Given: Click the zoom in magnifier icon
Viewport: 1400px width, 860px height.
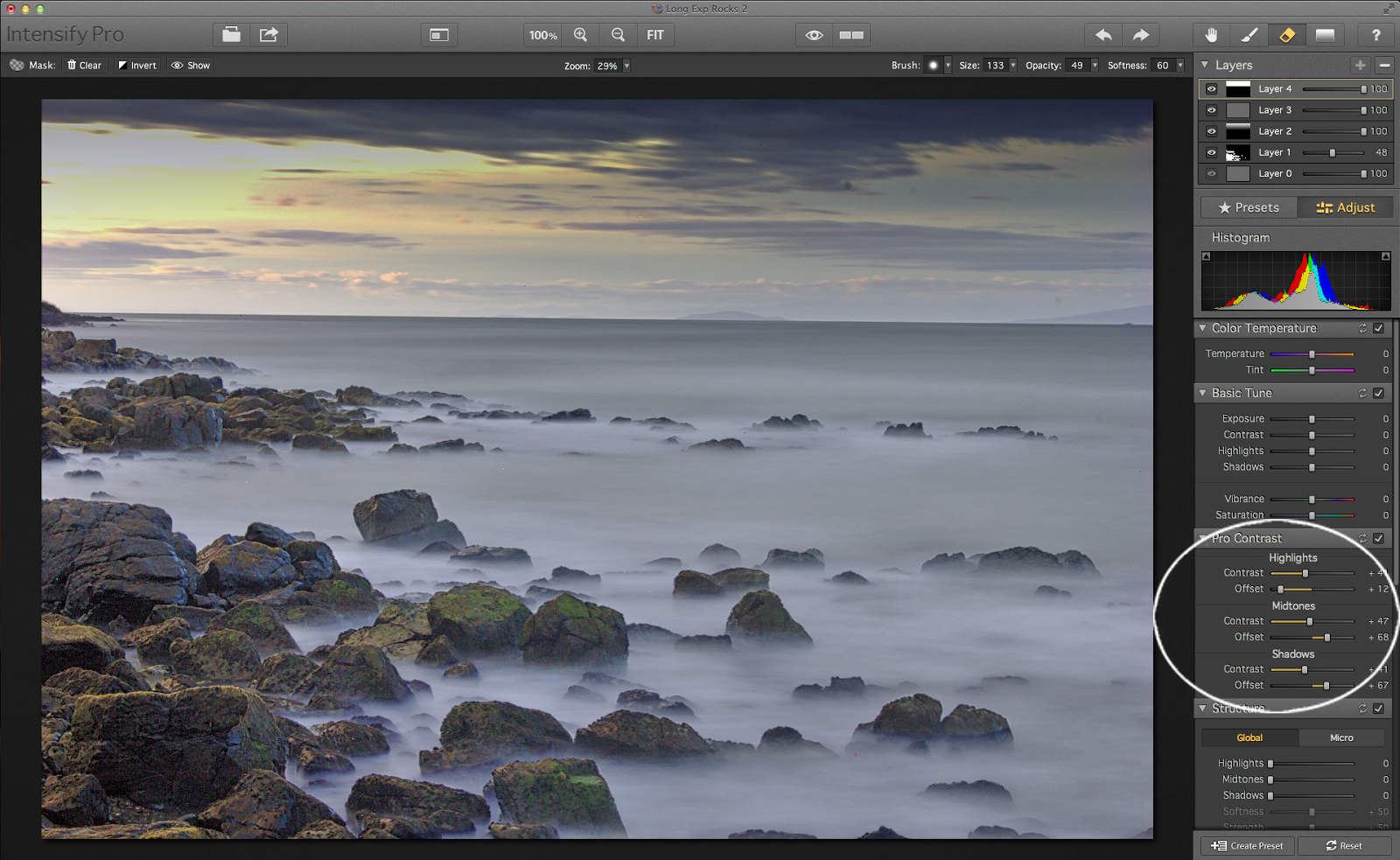Looking at the screenshot, I should point(580,35).
